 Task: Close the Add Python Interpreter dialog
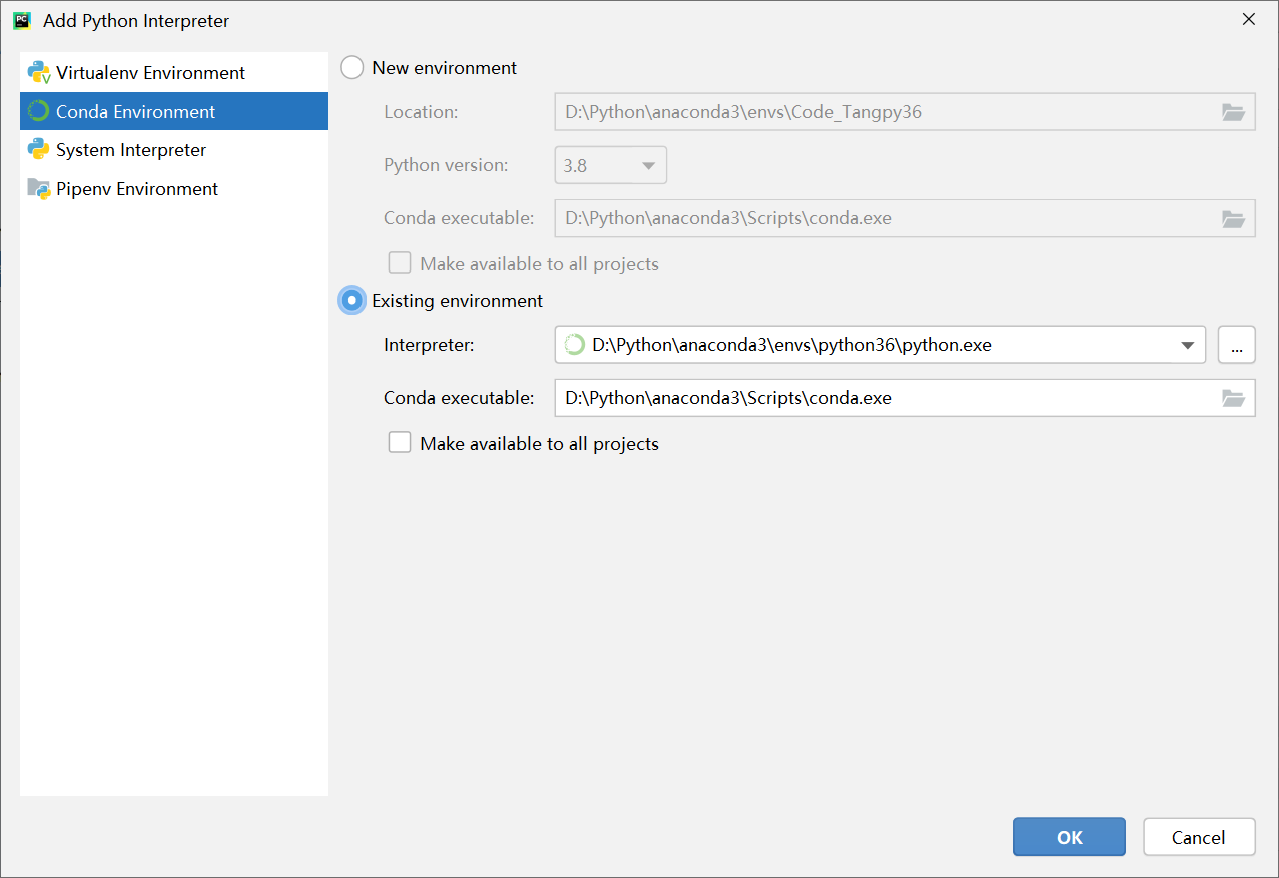coord(1248,19)
